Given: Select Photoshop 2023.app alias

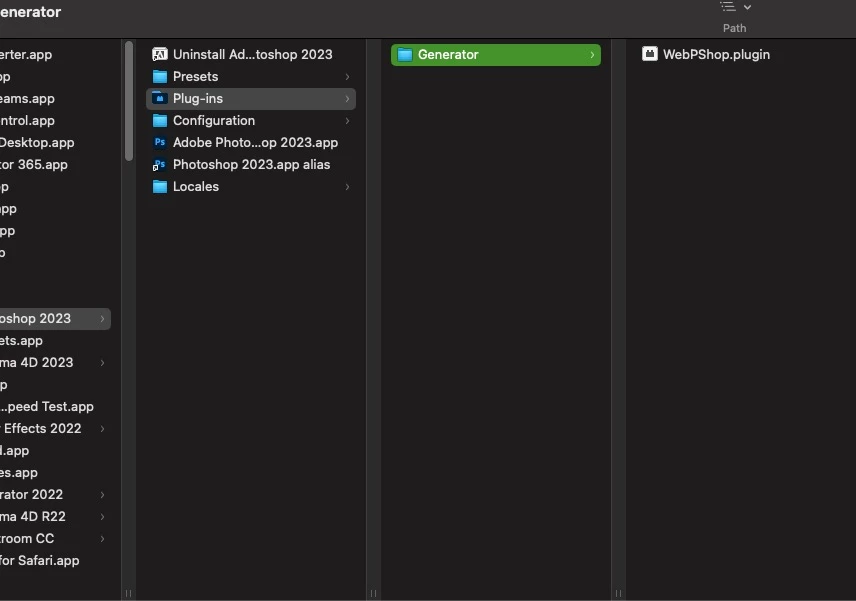Looking at the screenshot, I should 252,164.
